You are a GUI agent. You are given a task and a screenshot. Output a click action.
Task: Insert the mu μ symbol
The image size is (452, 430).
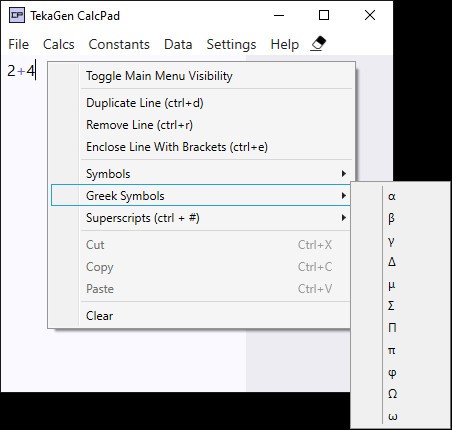400,284
